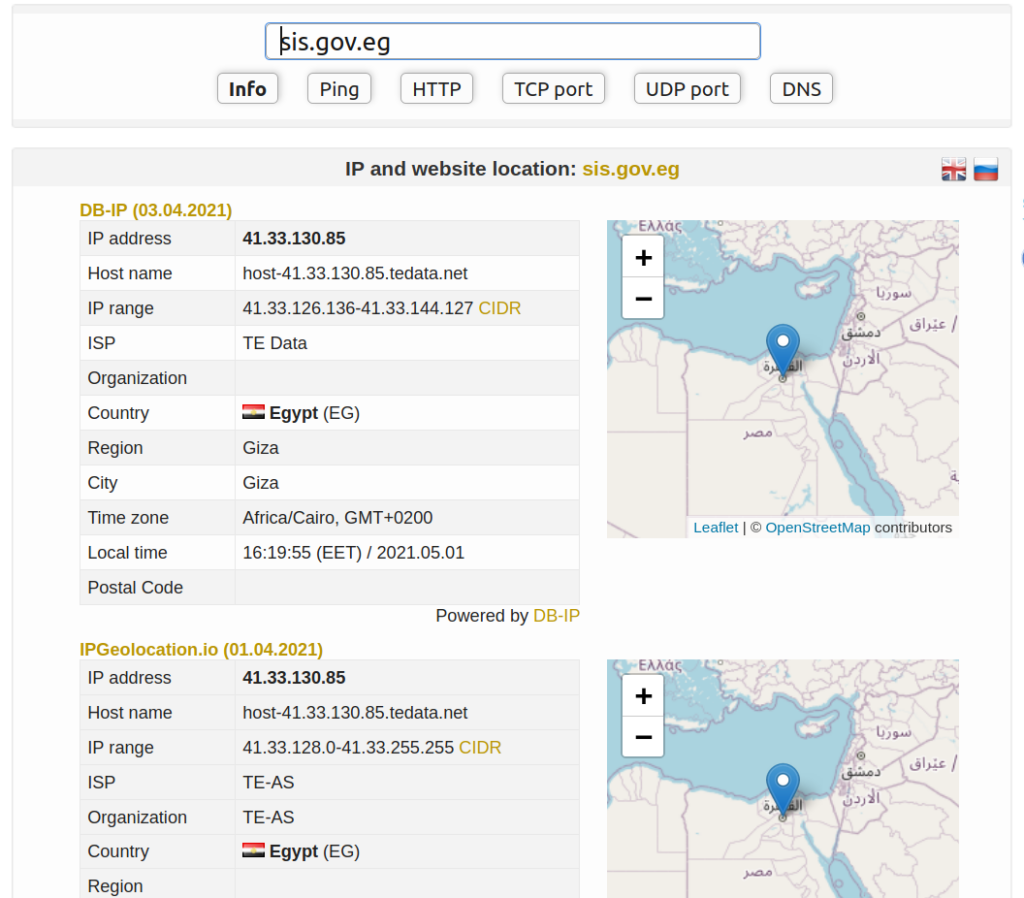Open the DB-IP (03.04.2021) heading link
This screenshot has width=1024, height=898.
click(x=156, y=210)
